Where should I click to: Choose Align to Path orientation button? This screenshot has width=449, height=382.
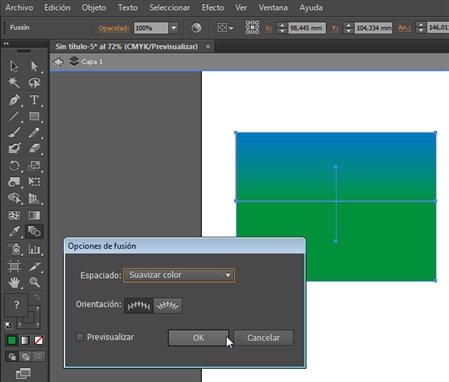click(x=168, y=305)
